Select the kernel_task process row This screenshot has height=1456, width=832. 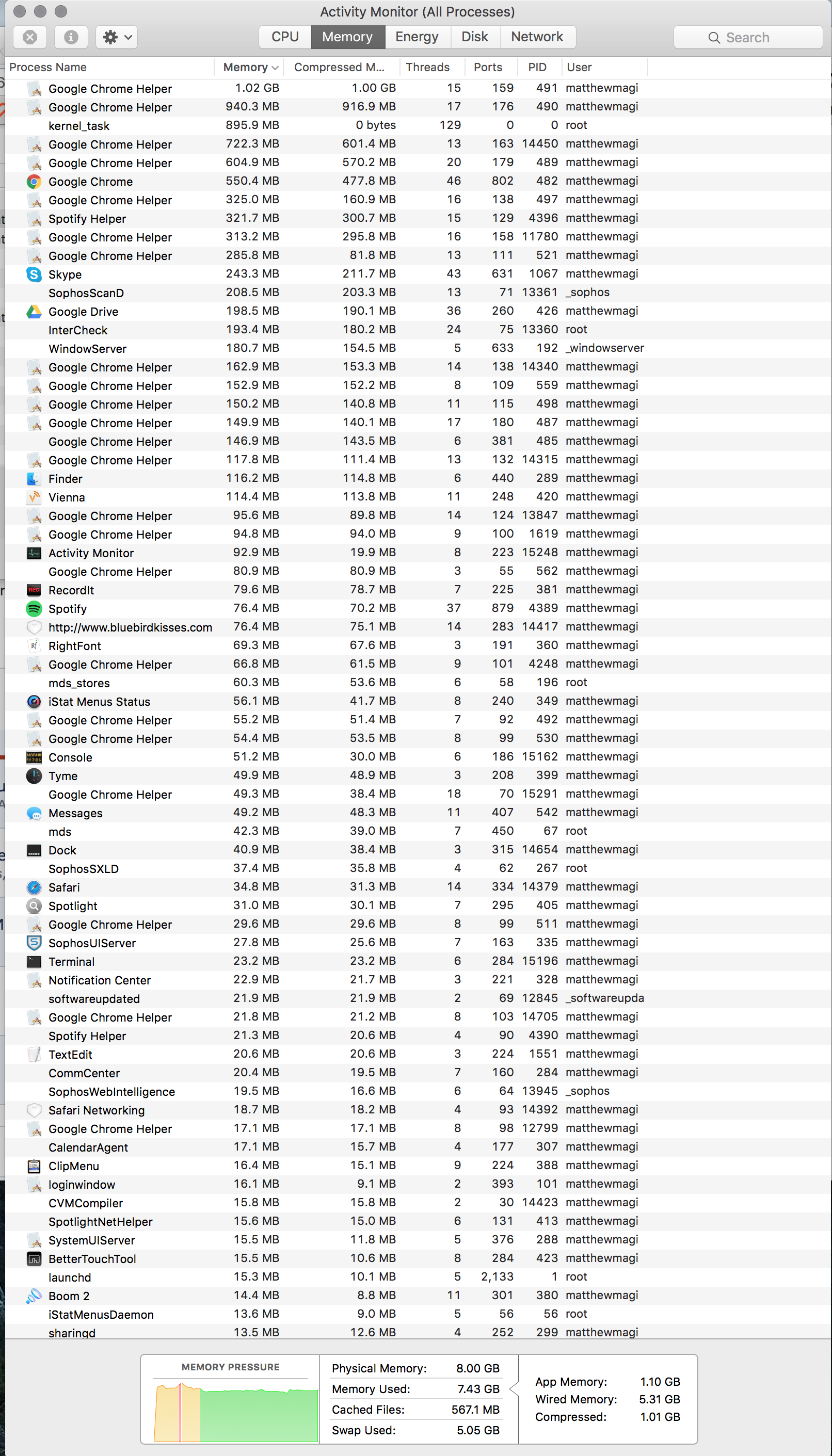pos(418,126)
